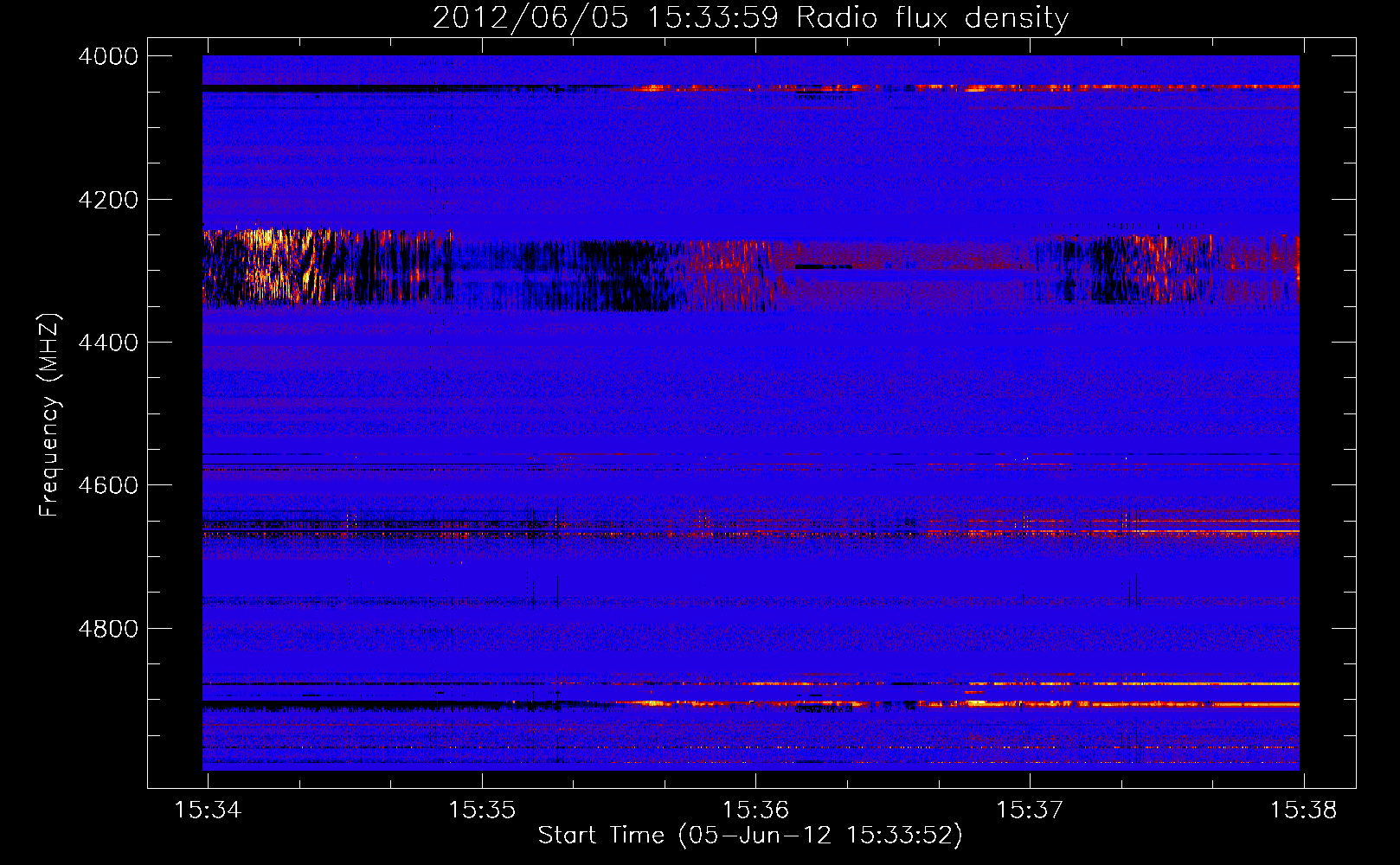1400x865 pixels.
Task: Click the 4400 frequency tick label
Action: coord(108,343)
